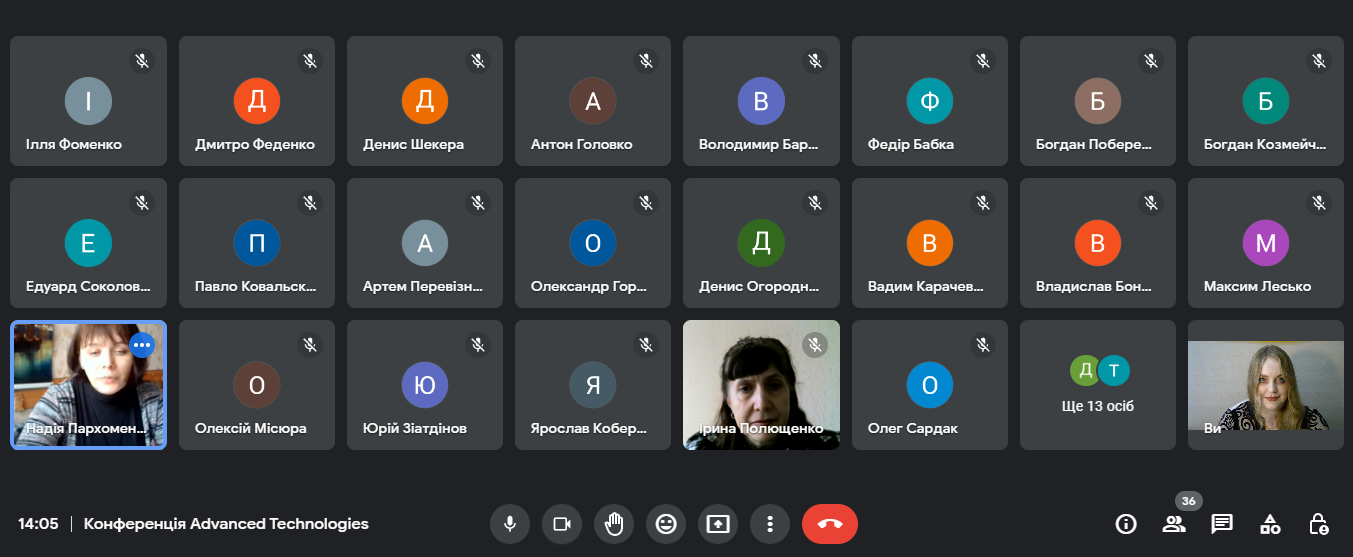
Task: Click blue 'П' avatar of Павло Ковальськ
Action: tap(257, 243)
